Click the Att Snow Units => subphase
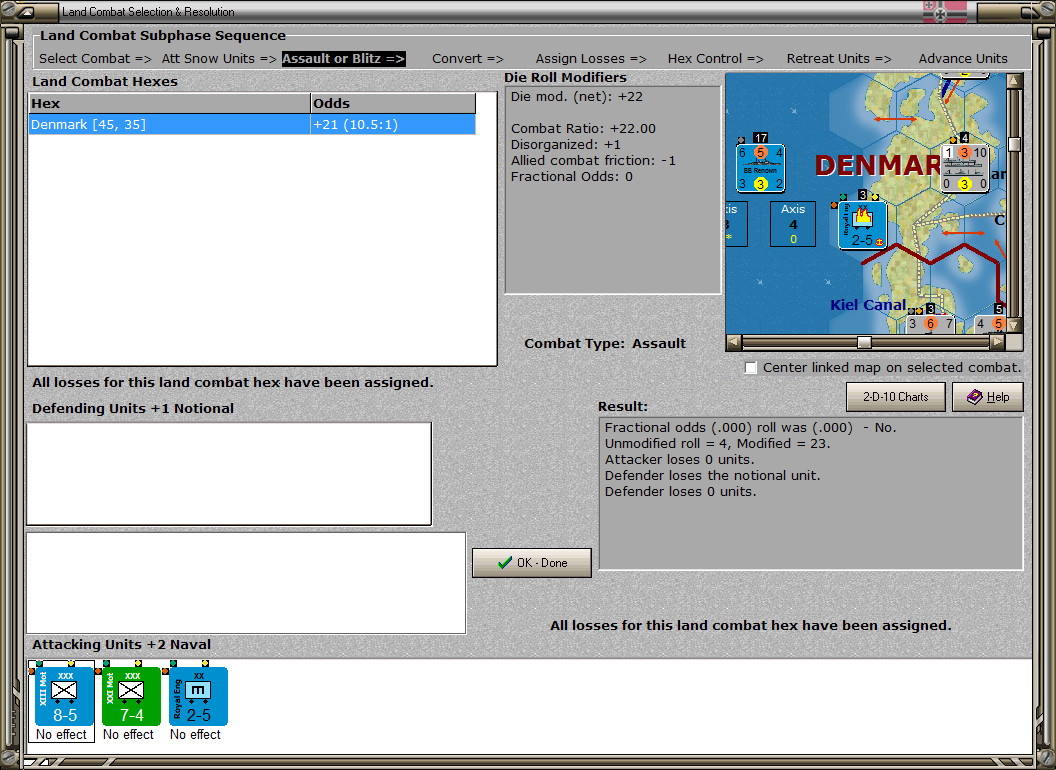 pos(219,59)
